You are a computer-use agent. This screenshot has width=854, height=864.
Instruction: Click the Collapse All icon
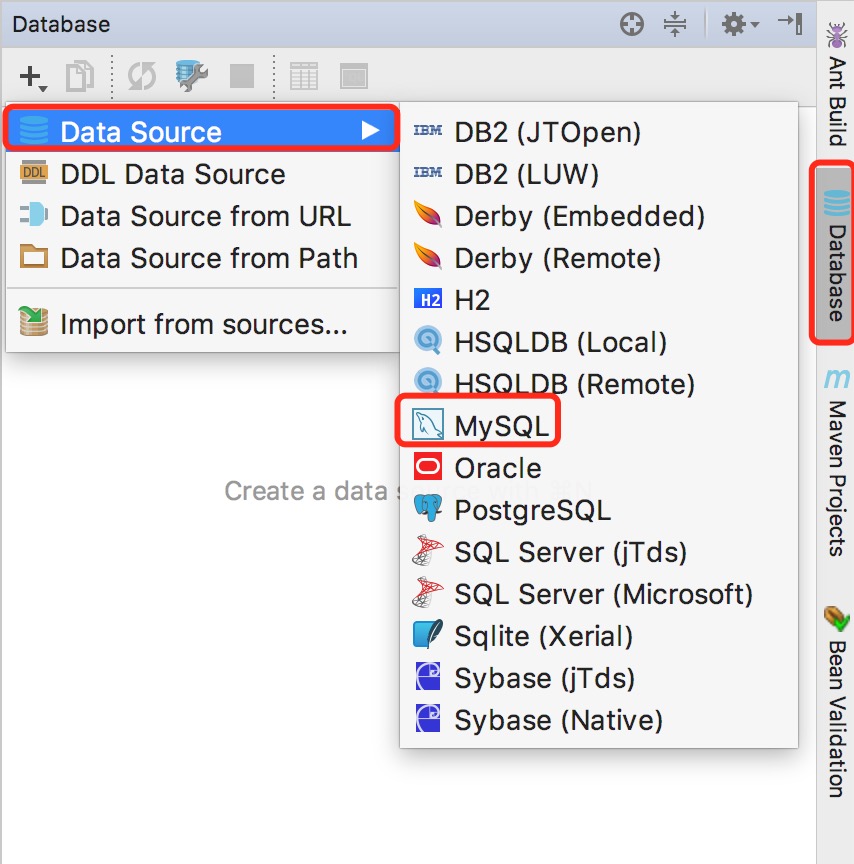pyautogui.click(x=675, y=24)
